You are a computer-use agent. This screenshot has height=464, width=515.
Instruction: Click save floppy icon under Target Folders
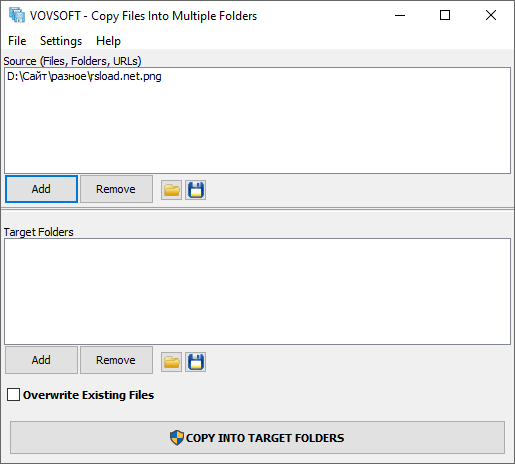click(x=196, y=362)
